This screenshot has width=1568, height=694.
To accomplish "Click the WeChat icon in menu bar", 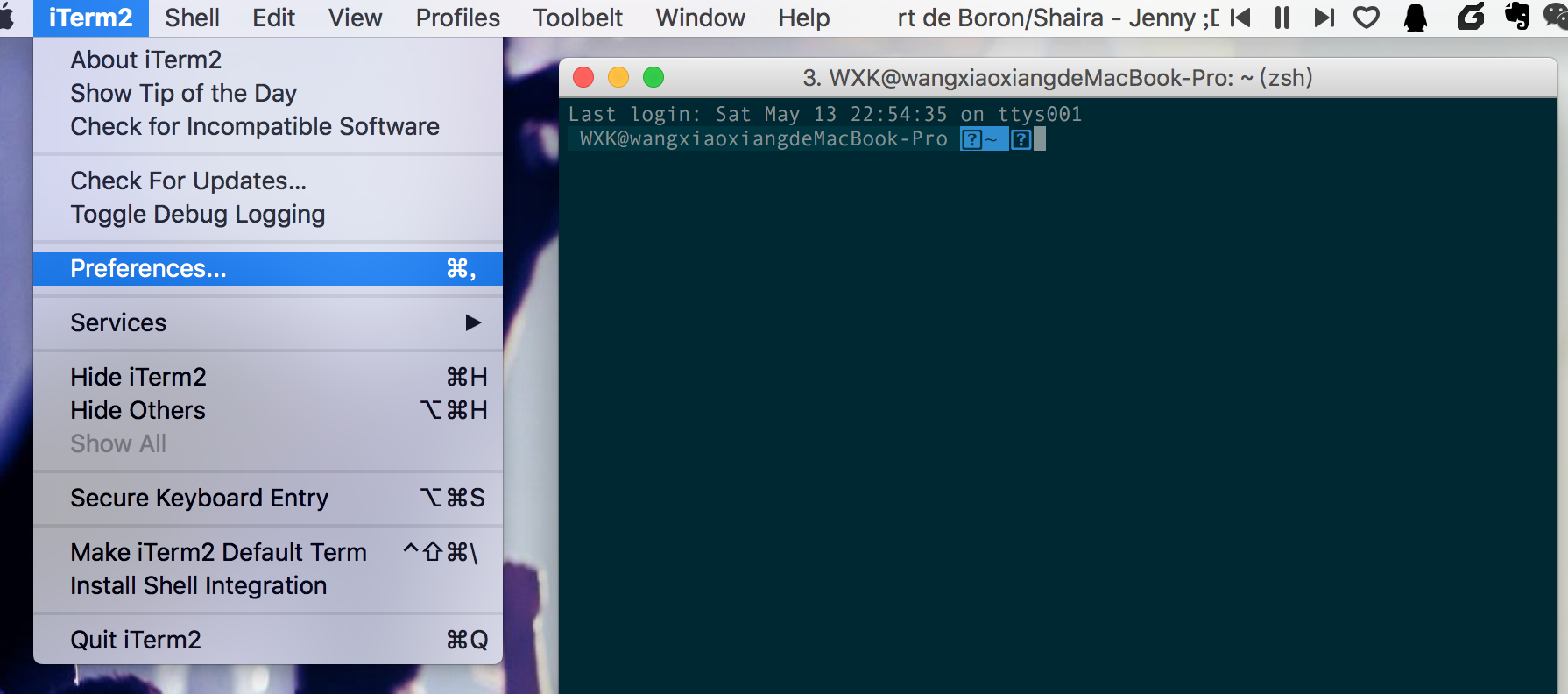I will click(x=1556, y=18).
